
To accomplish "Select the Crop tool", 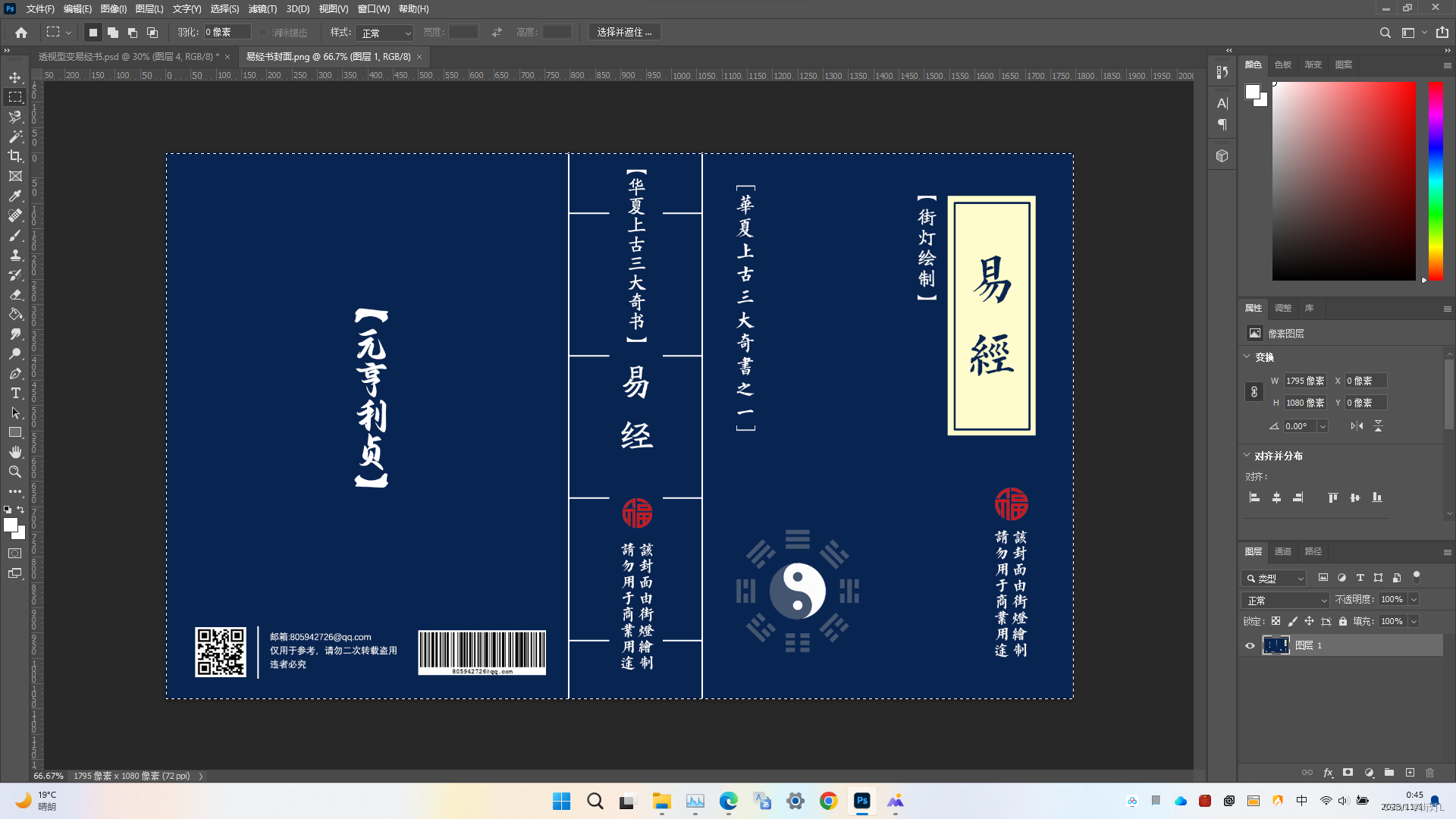I will [15, 156].
